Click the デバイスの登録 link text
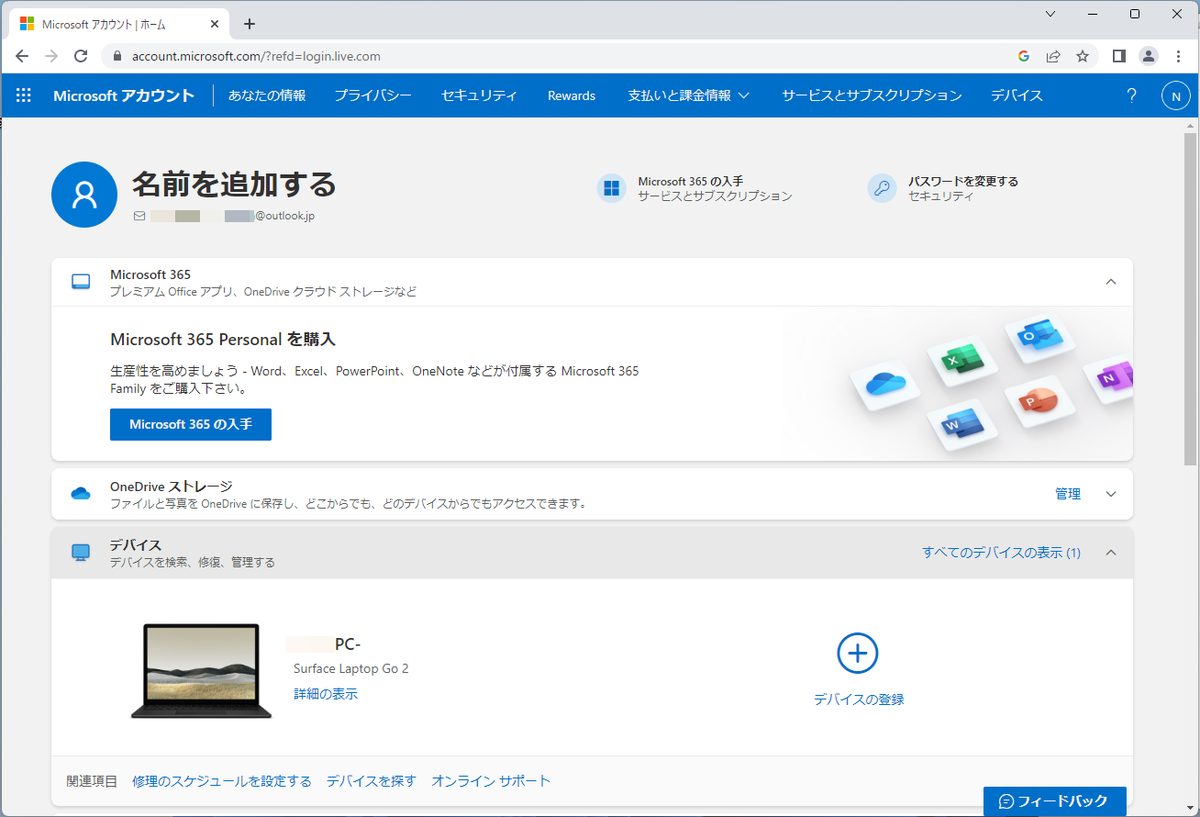Screen dimensions: 1200x817 click(859, 700)
